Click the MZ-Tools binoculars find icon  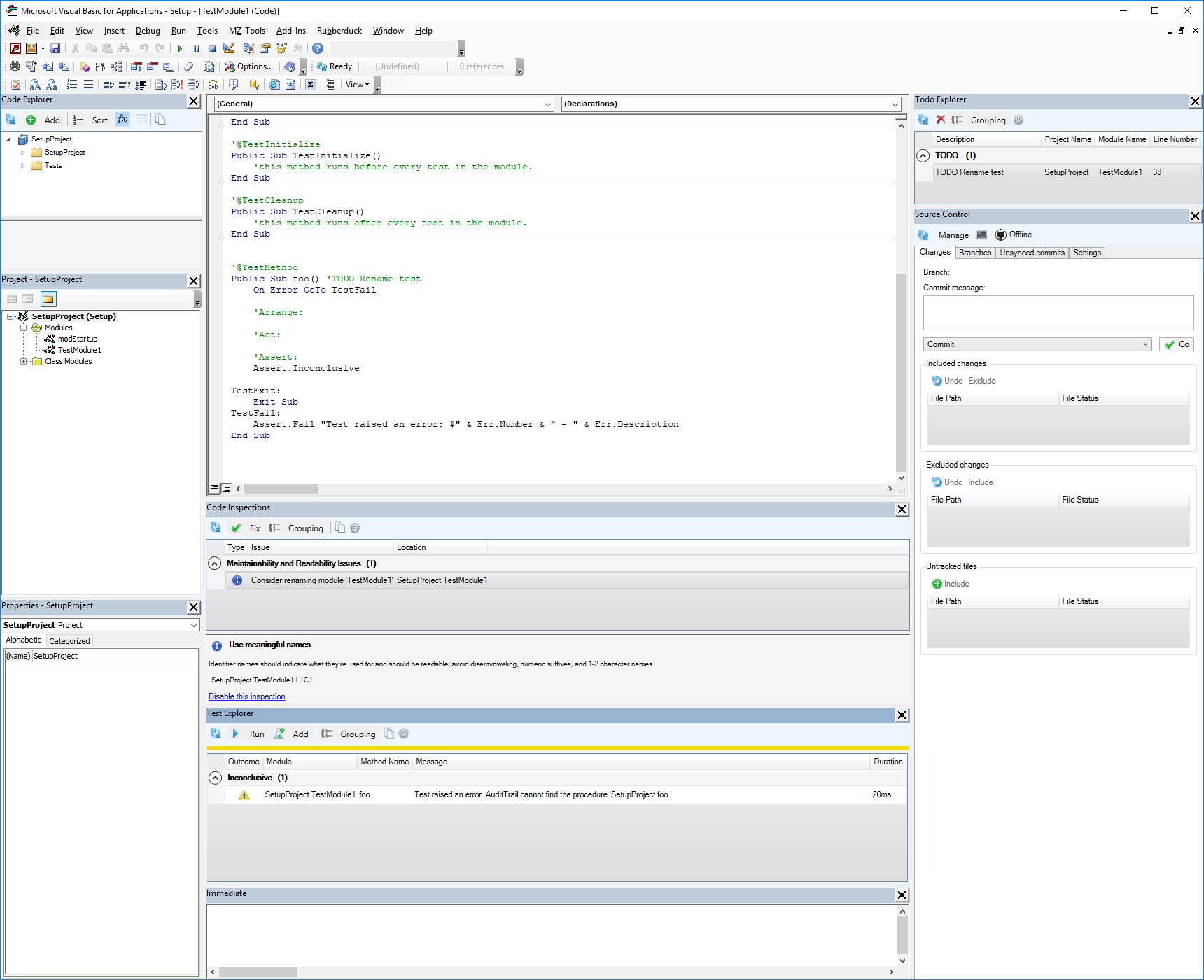pyautogui.click(x=15, y=66)
